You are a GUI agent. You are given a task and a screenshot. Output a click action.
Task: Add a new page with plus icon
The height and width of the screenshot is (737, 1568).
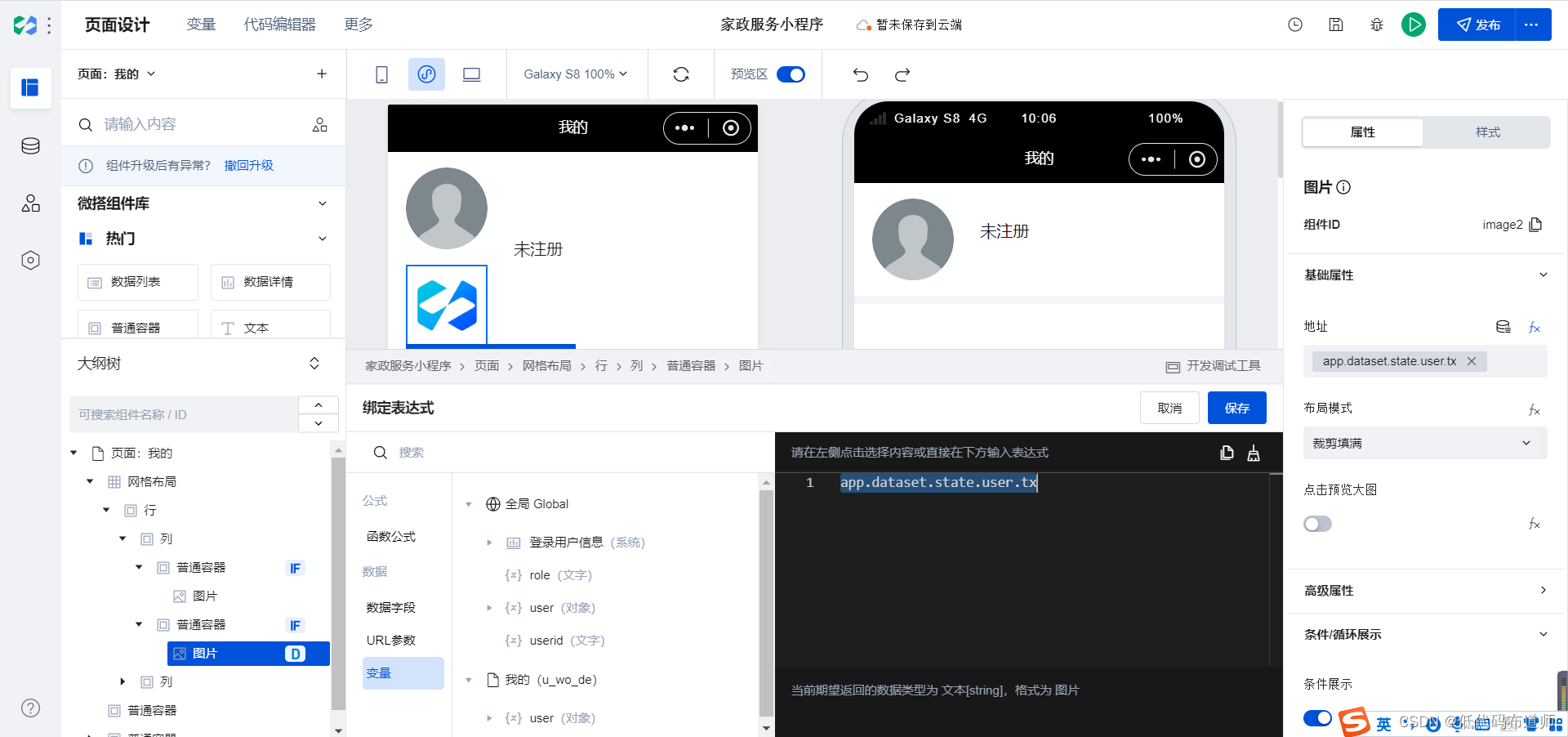click(322, 74)
